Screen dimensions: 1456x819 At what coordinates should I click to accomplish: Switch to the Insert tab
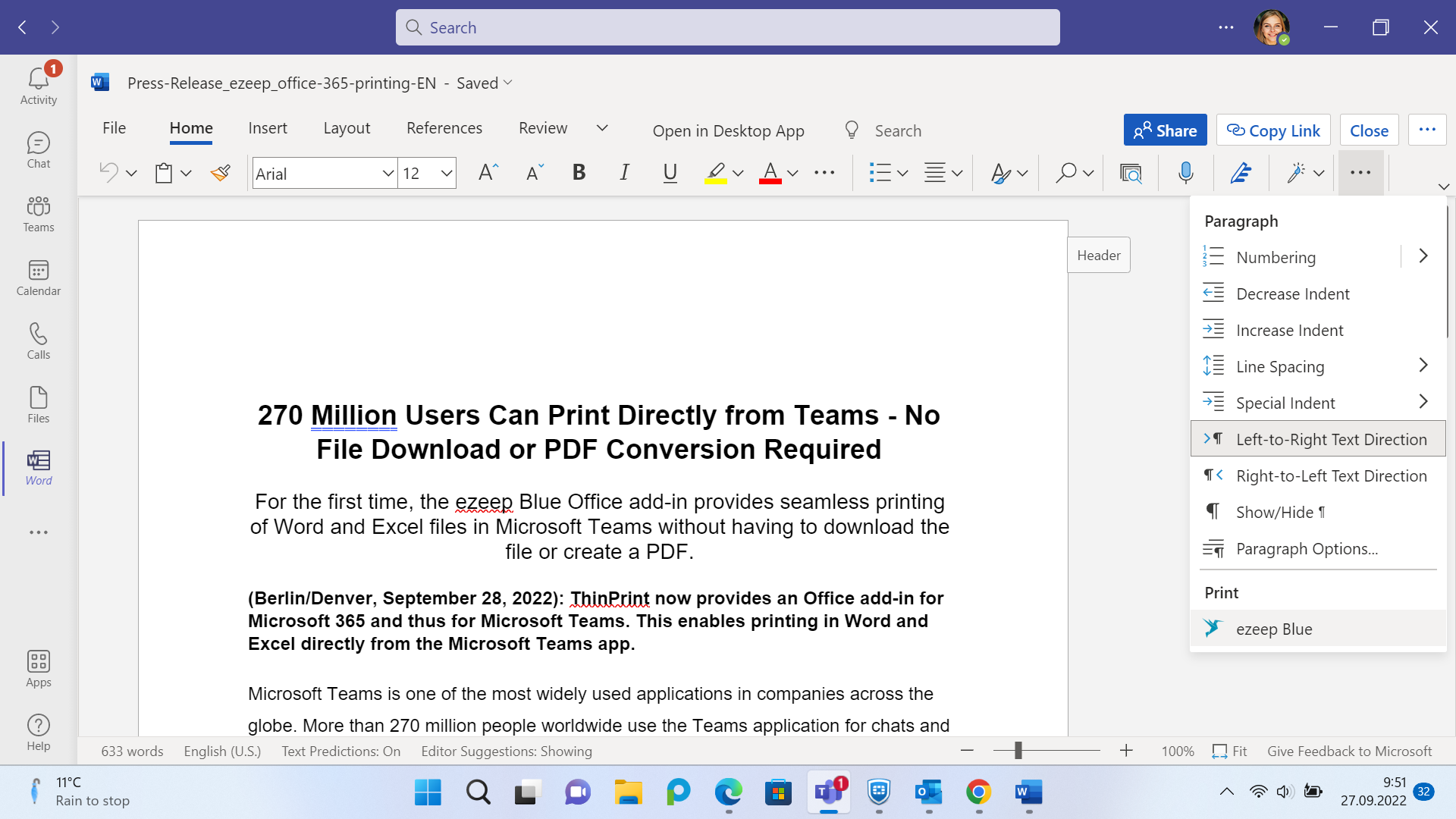tap(268, 128)
